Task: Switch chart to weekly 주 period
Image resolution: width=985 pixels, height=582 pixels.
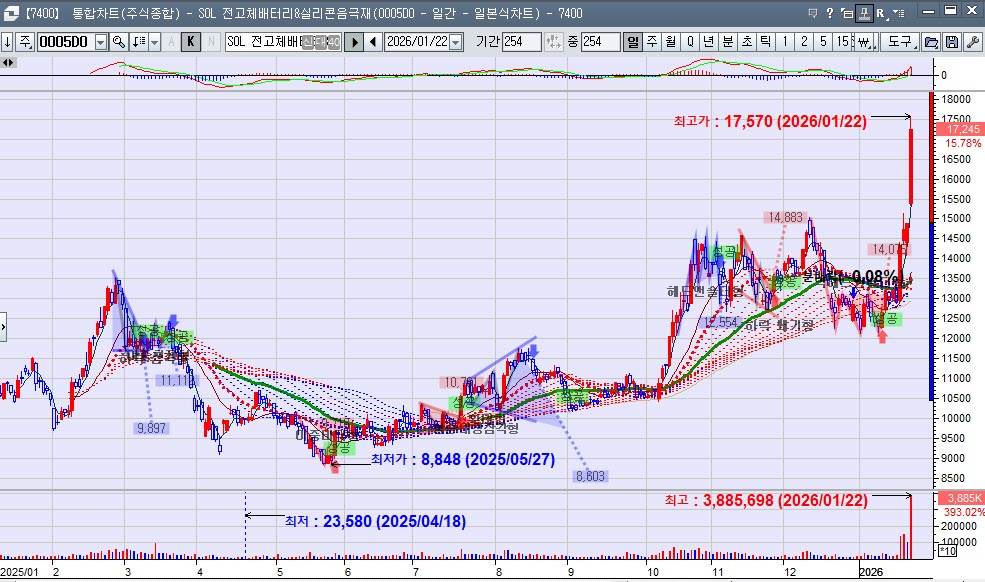Action: (x=652, y=42)
